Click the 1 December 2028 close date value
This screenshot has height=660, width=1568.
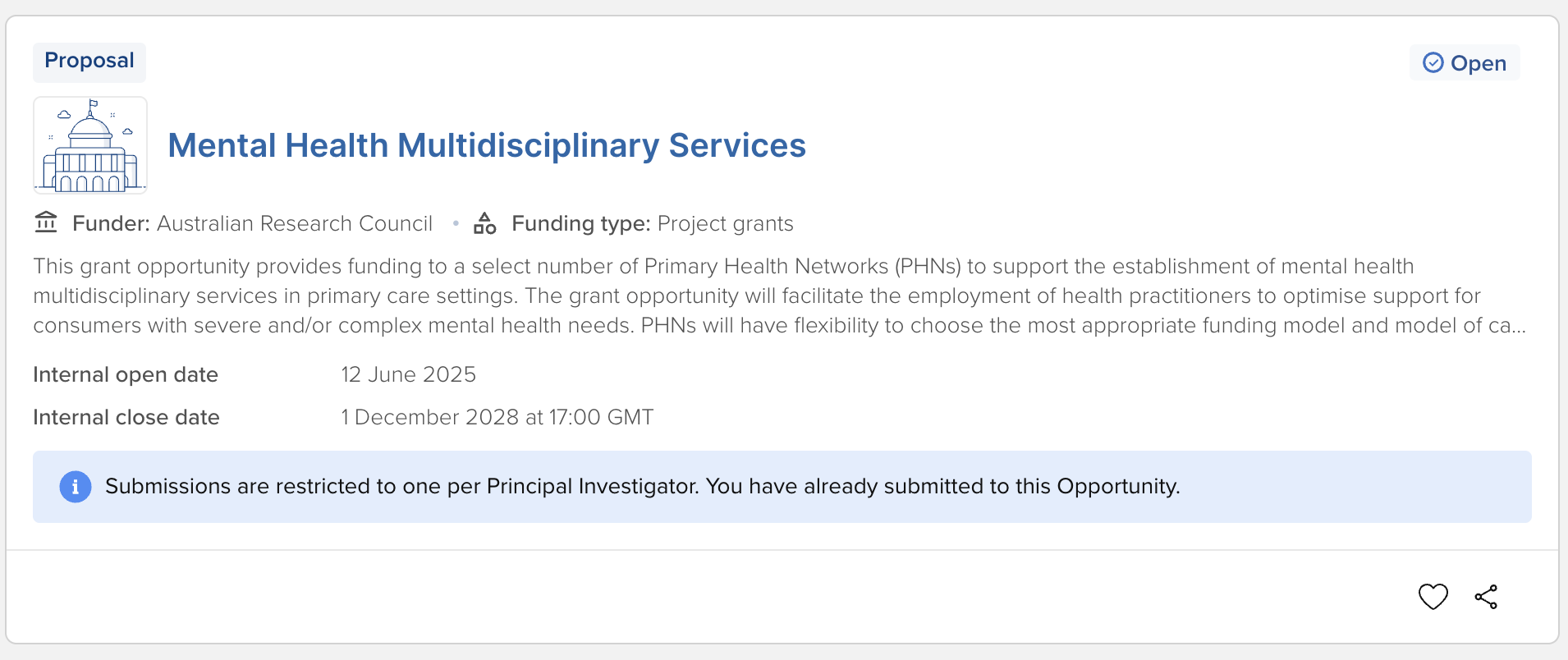(x=497, y=417)
